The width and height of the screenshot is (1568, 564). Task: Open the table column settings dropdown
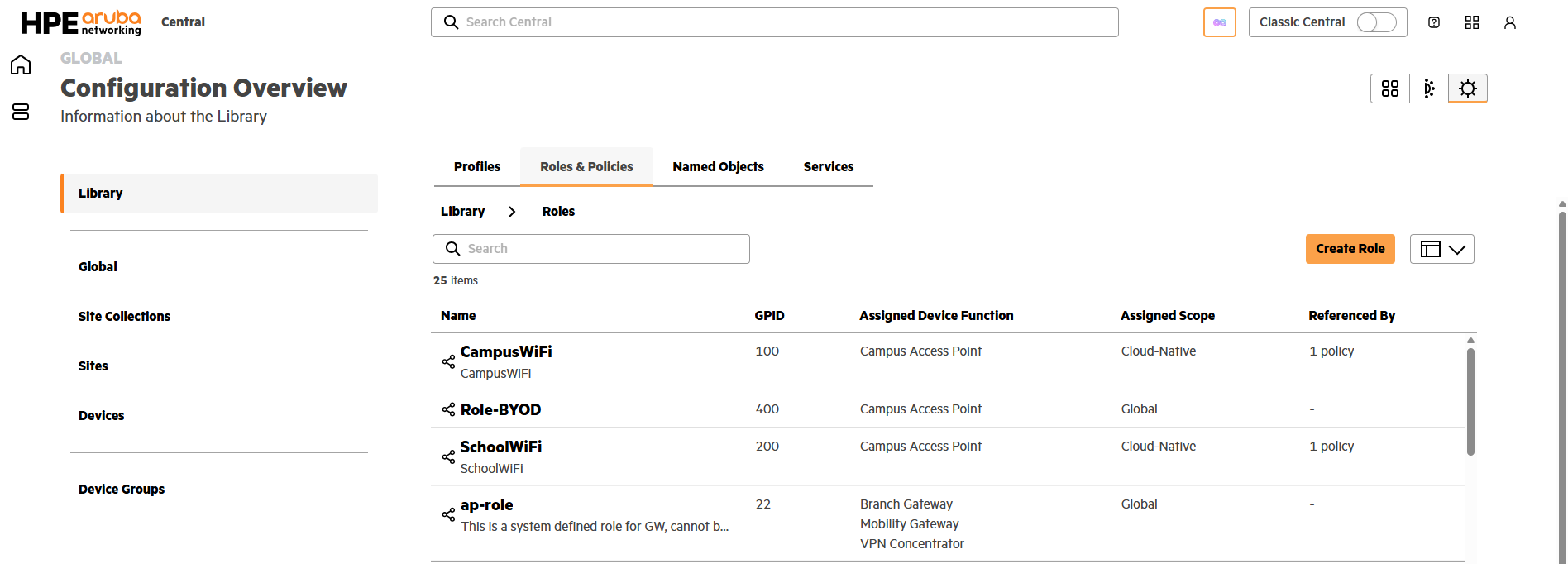point(1441,249)
